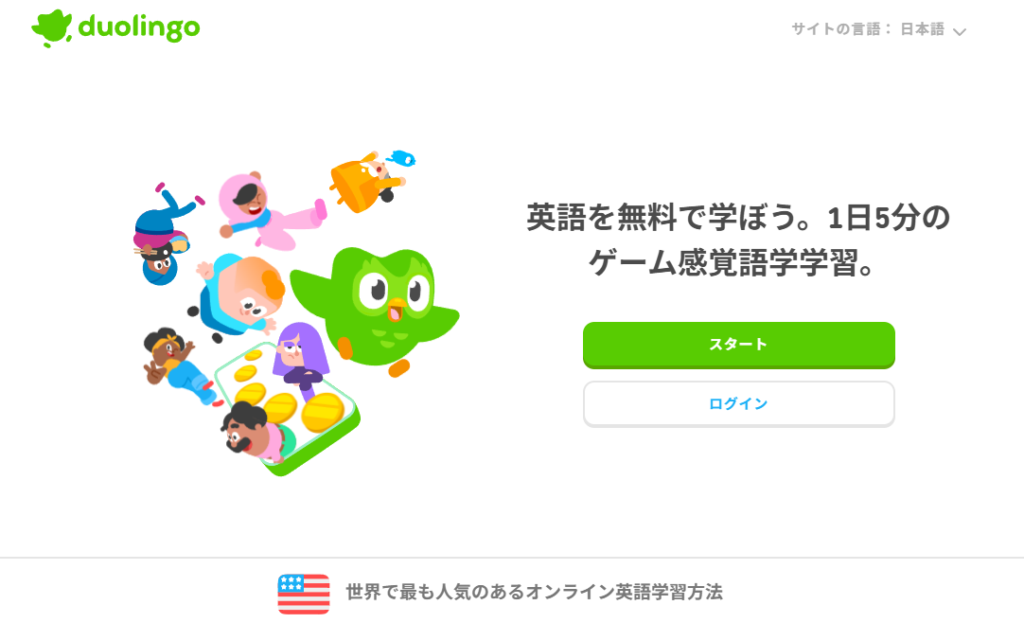Click the small blue bird
The height and width of the screenshot is (623, 1024).
(401, 159)
